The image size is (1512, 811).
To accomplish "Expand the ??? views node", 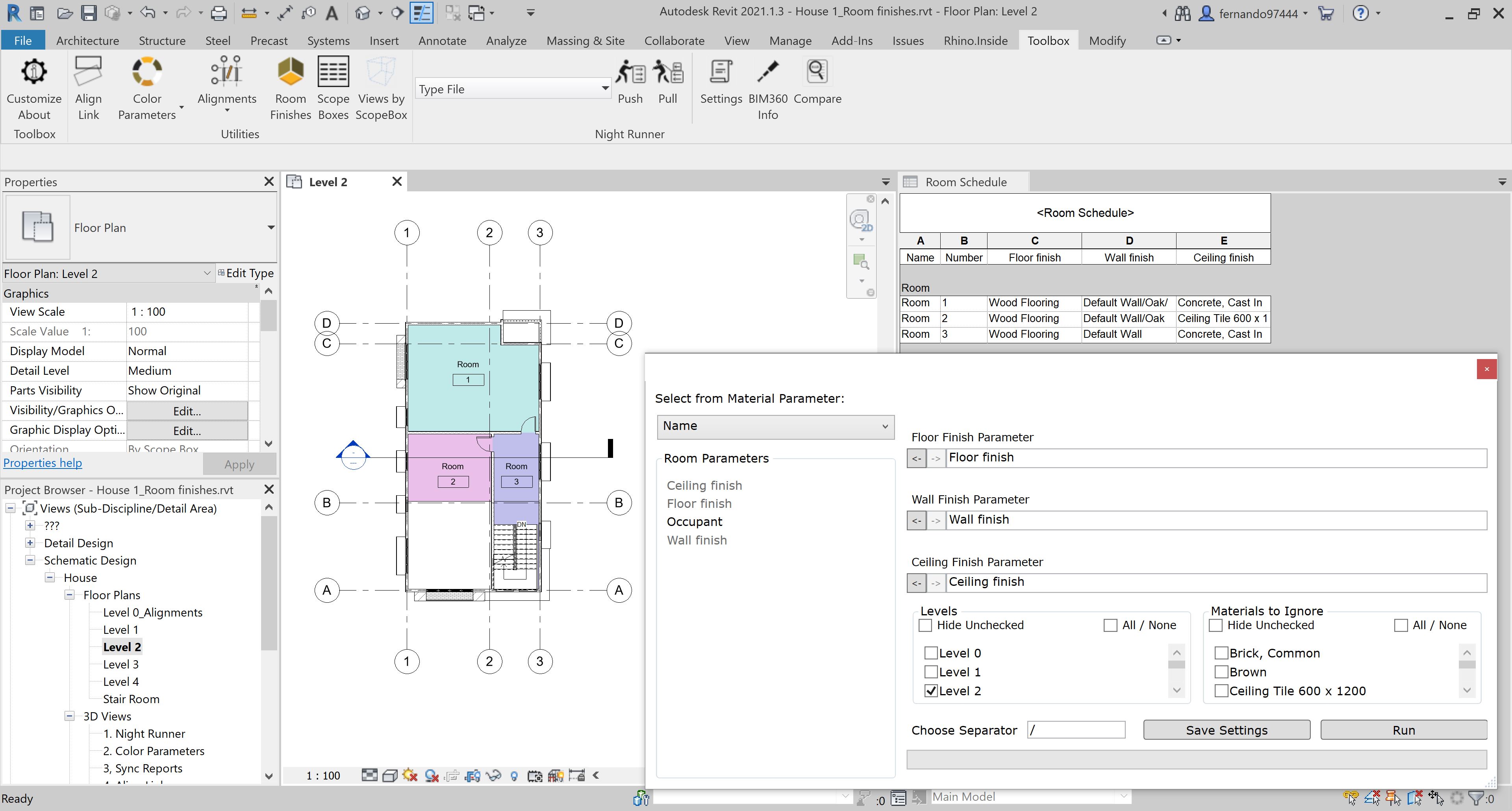I will [x=30, y=526].
